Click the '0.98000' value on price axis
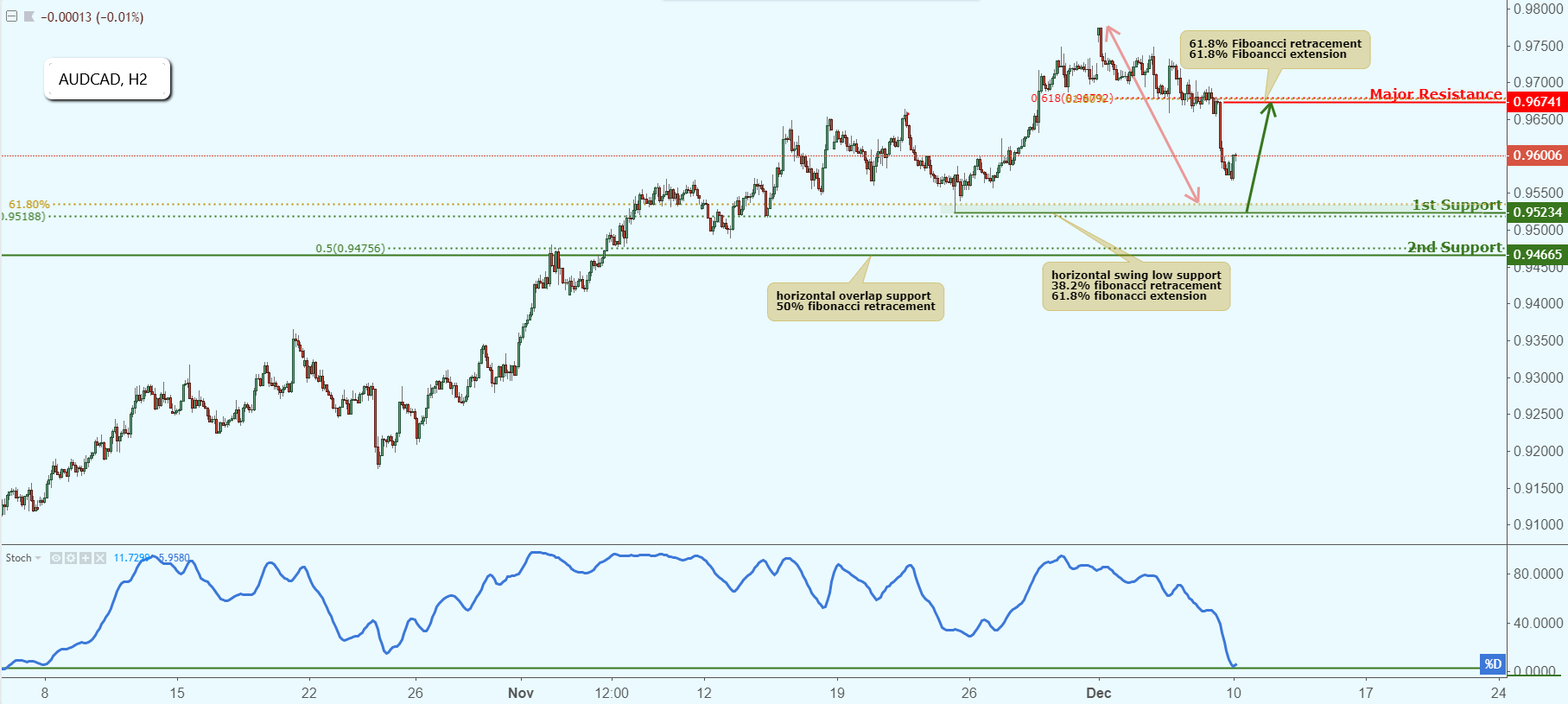The image size is (1568, 704). [x=1538, y=10]
